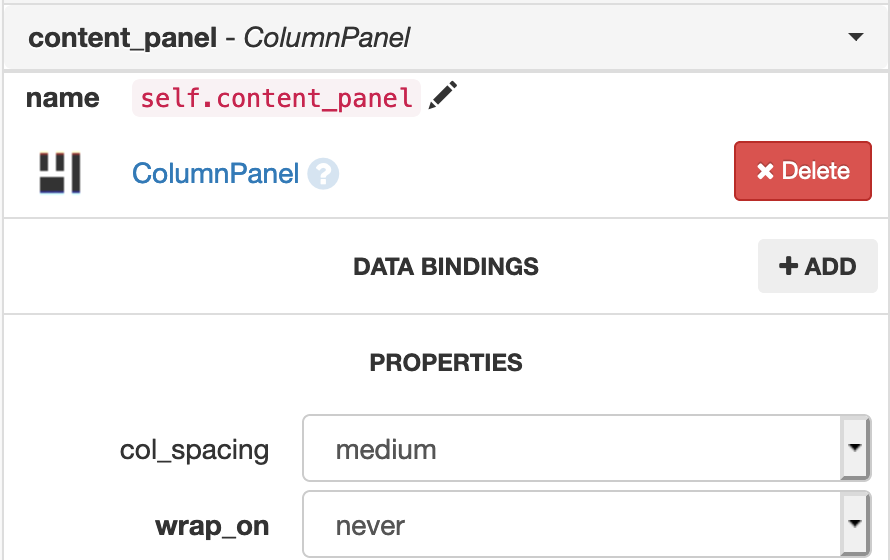Click the pencil icon to rename content_panel
This screenshot has height=560, width=890.
tap(442, 95)
